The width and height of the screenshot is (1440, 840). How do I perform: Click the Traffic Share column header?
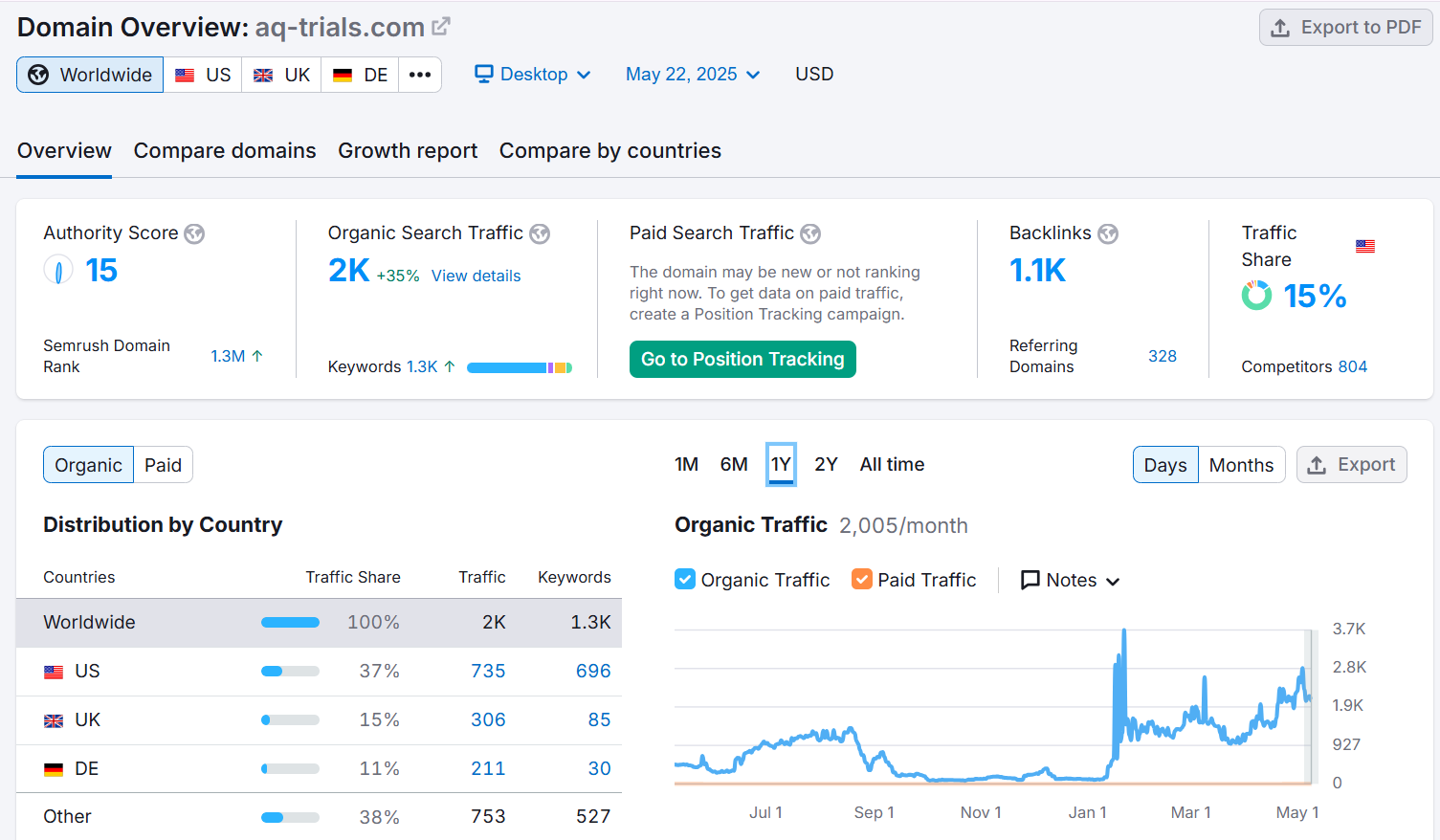tap(353, 577)
